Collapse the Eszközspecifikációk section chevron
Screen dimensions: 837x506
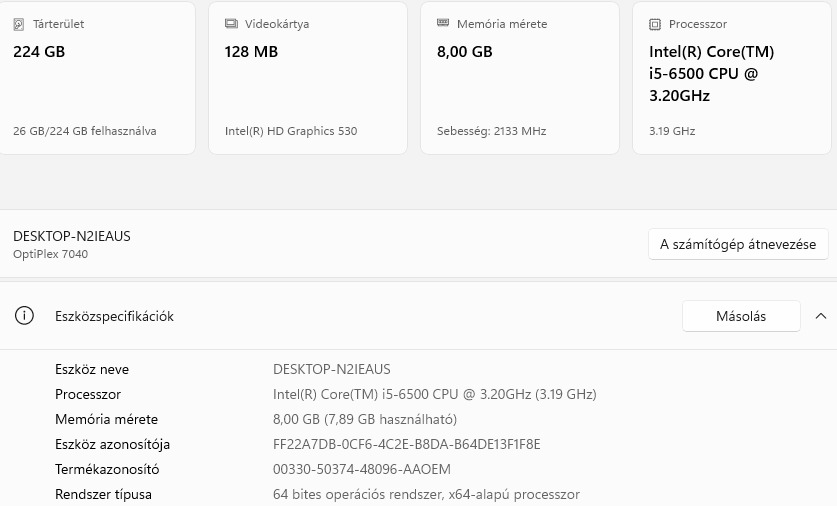(x=821, y=316)
